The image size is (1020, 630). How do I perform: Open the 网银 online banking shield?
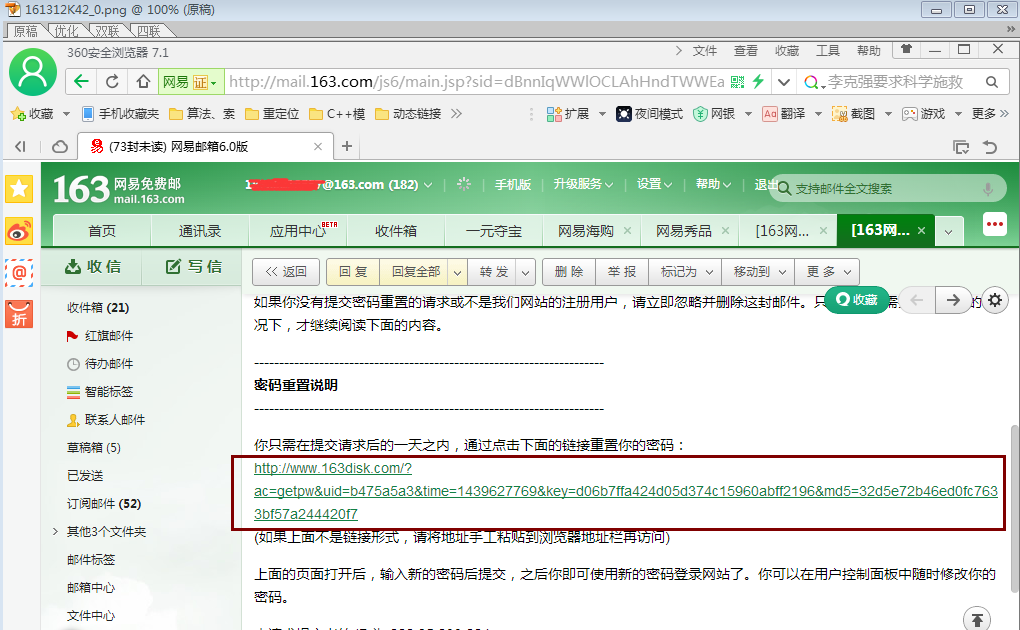click(716, 114)
